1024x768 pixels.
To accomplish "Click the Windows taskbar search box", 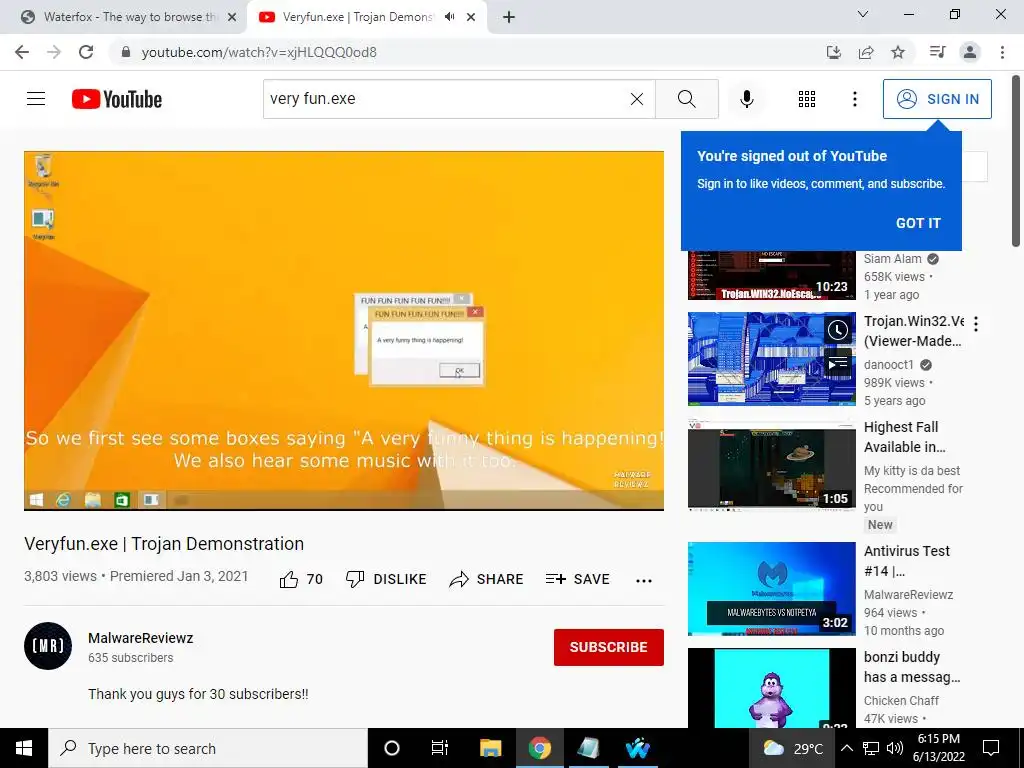I will (x=208, y=748).
